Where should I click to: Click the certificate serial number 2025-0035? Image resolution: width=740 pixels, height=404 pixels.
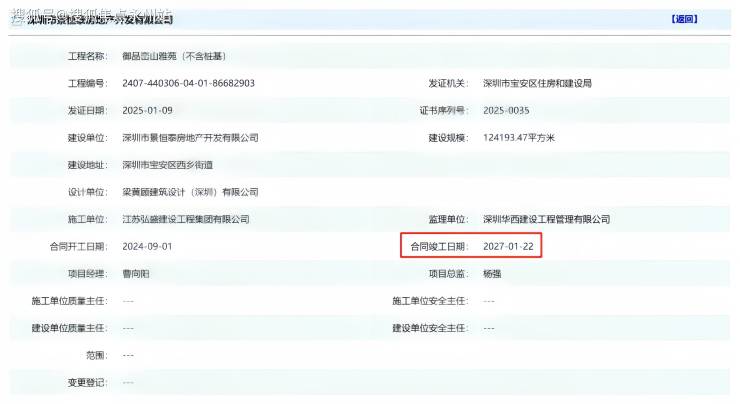(x=506, y=110)
